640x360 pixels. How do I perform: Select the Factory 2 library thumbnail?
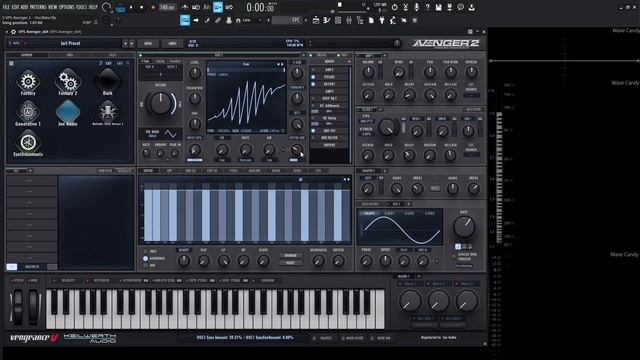click(x=68, y=82)
